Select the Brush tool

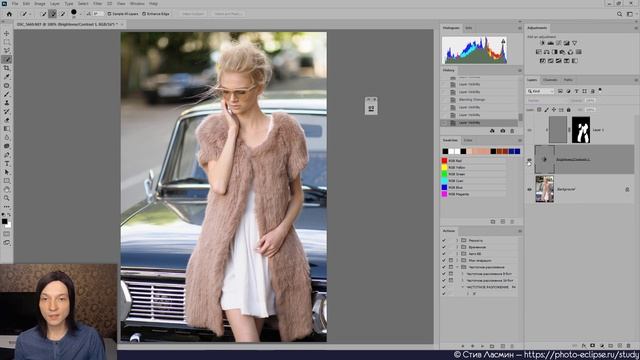point(7,94)
